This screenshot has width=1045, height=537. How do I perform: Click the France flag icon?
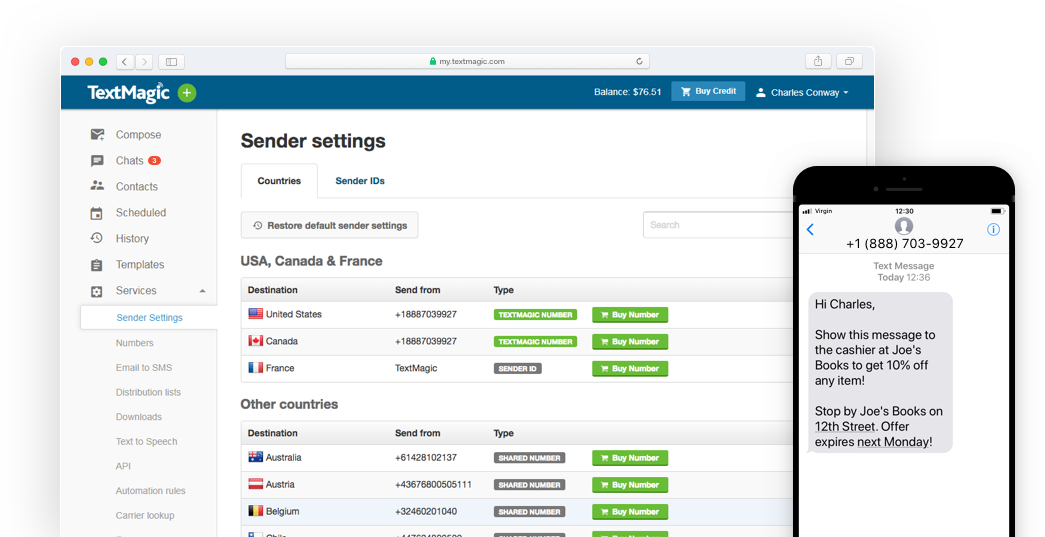(255, 367)
